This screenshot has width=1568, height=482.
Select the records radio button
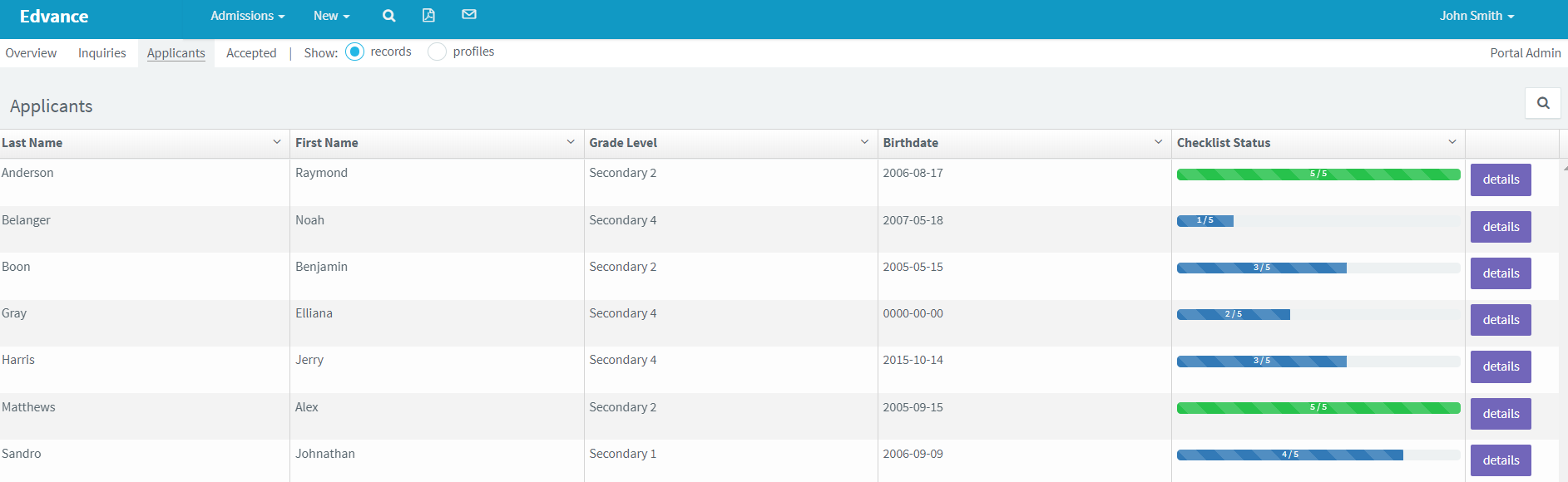tap(354, 52)
